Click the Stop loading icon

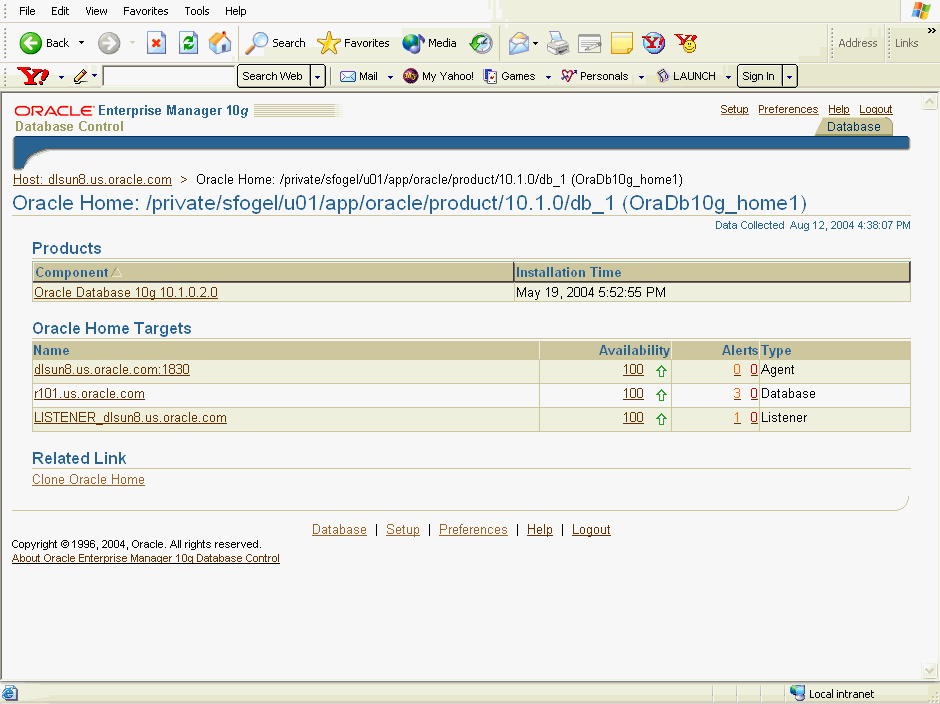(156, 43)
